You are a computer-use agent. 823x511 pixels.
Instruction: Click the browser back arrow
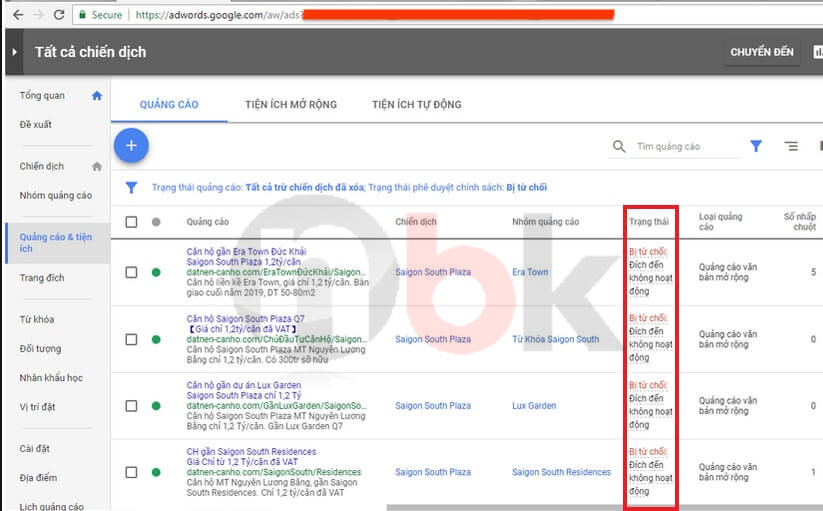point(18,15)
